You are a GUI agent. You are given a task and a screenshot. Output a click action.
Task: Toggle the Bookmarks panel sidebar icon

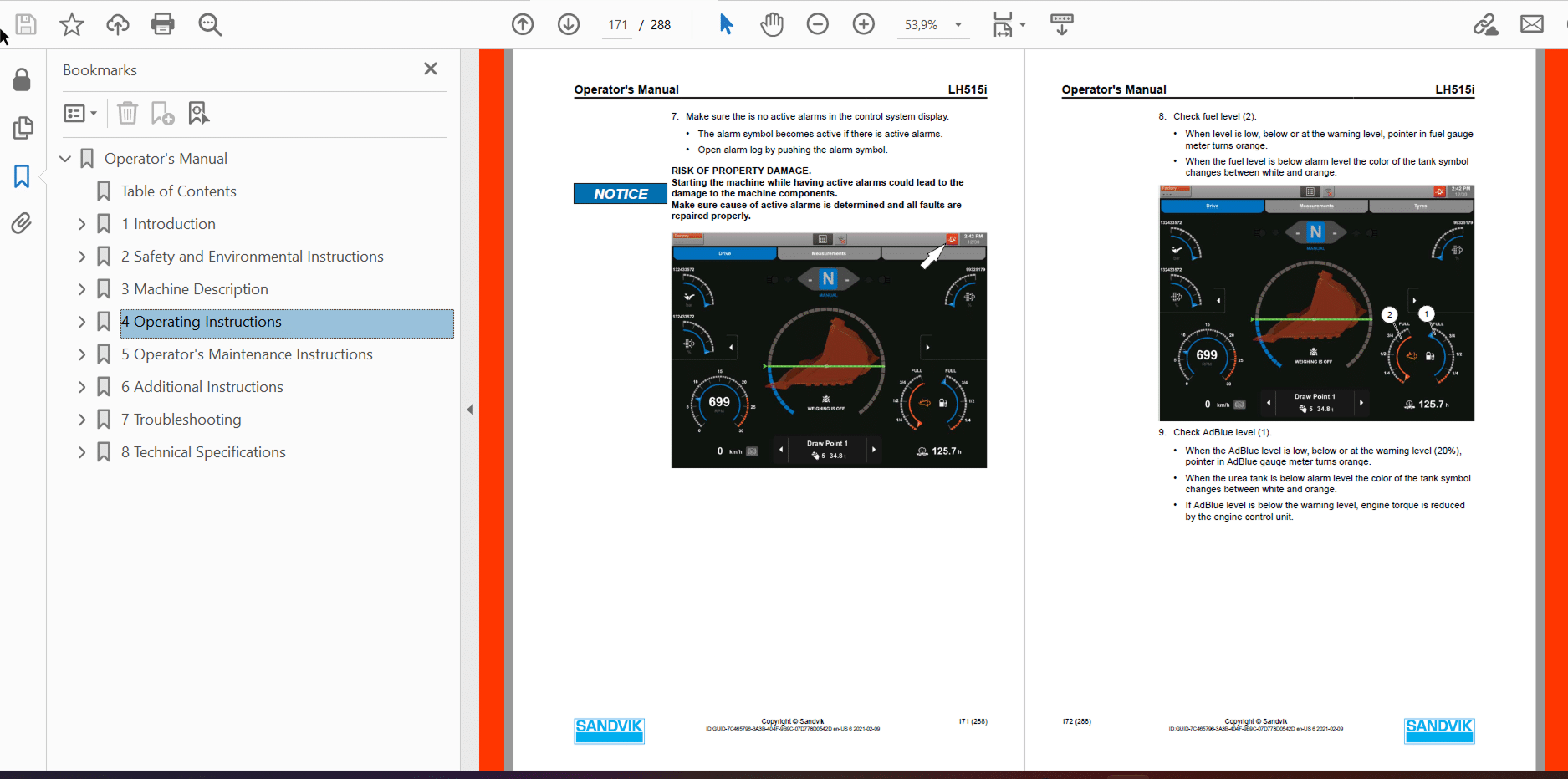tap(22, 176)
